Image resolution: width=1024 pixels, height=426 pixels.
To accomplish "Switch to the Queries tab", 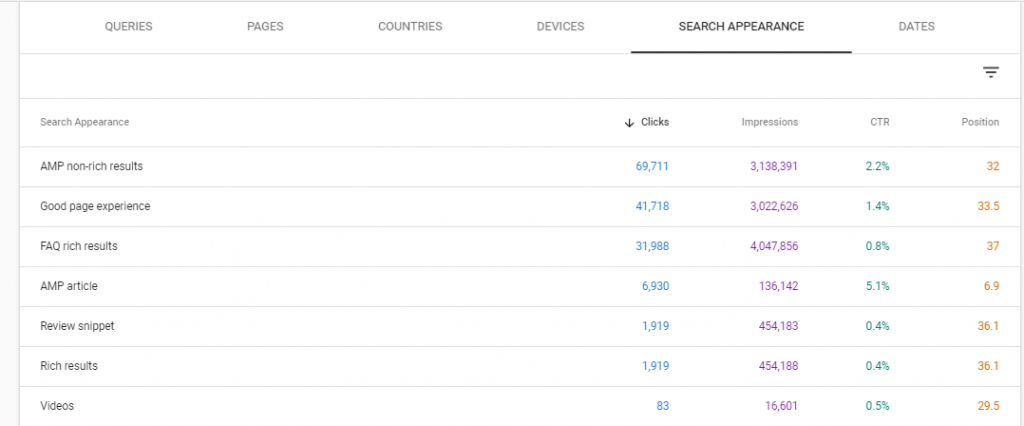I will click(129, 27).
